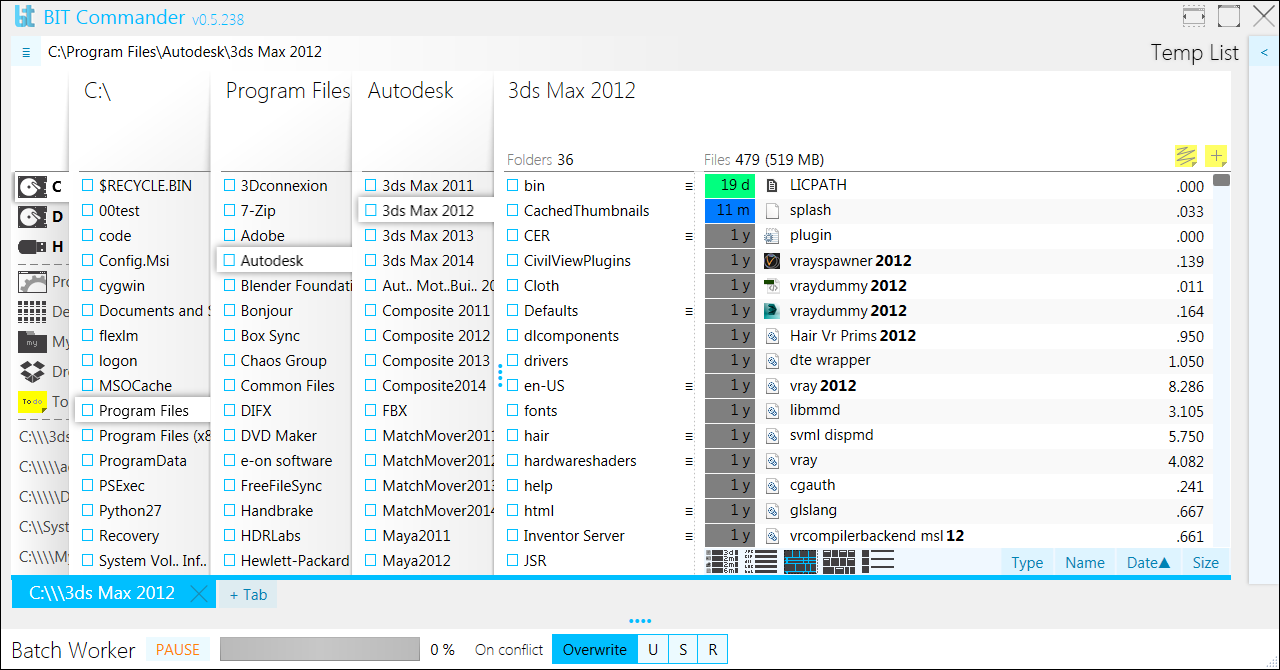The height and width of the screenshot is (670, 1280).
Task: Open drive D in the sidebar
Action: click(40, 216)
